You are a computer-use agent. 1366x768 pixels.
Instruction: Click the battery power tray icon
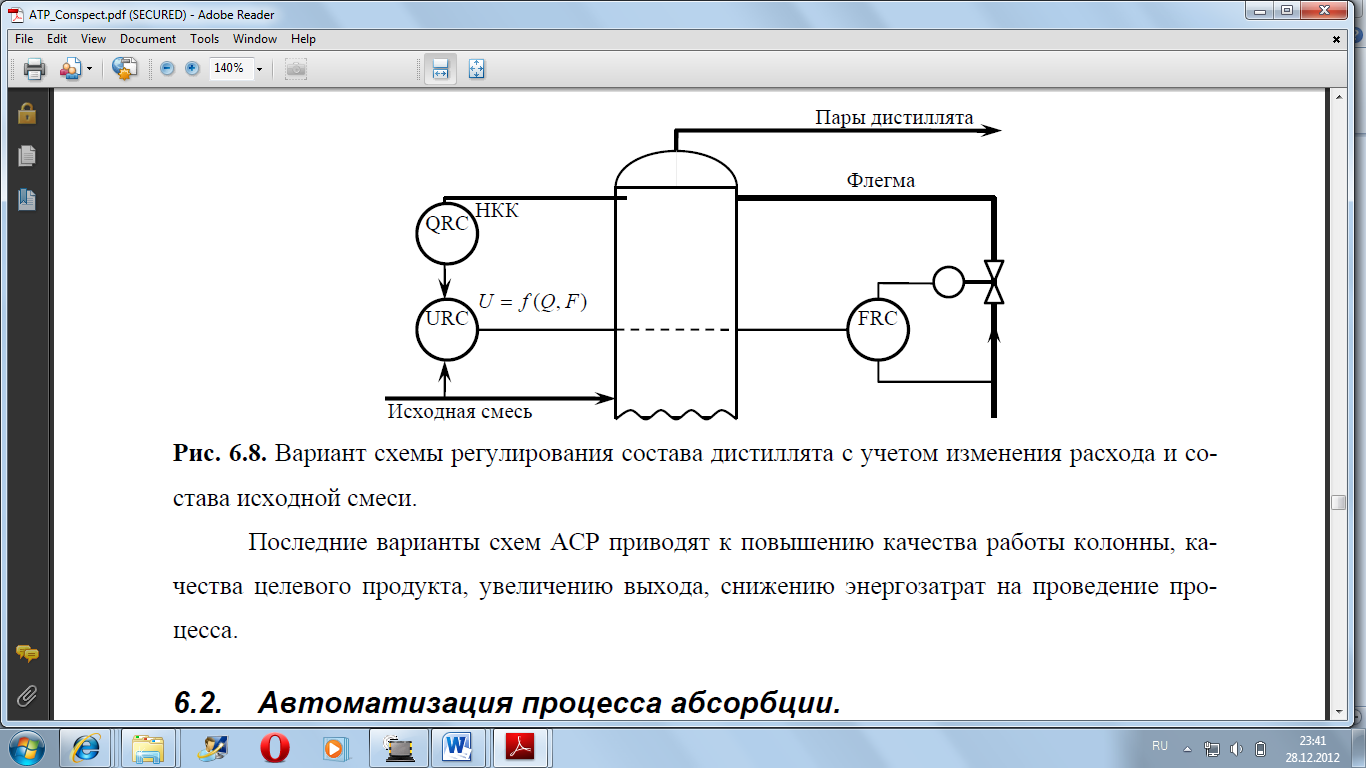click(x=1261, y=747)
